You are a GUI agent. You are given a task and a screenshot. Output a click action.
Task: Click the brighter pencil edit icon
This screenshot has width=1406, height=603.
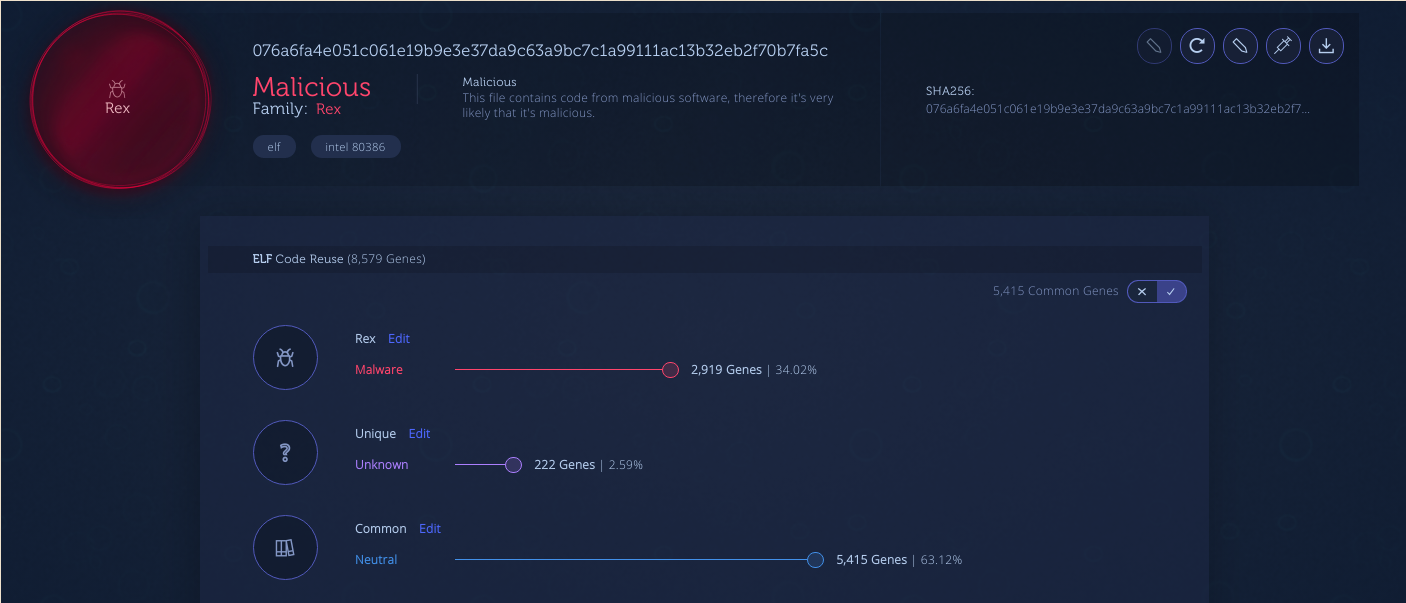(1240, 46)
